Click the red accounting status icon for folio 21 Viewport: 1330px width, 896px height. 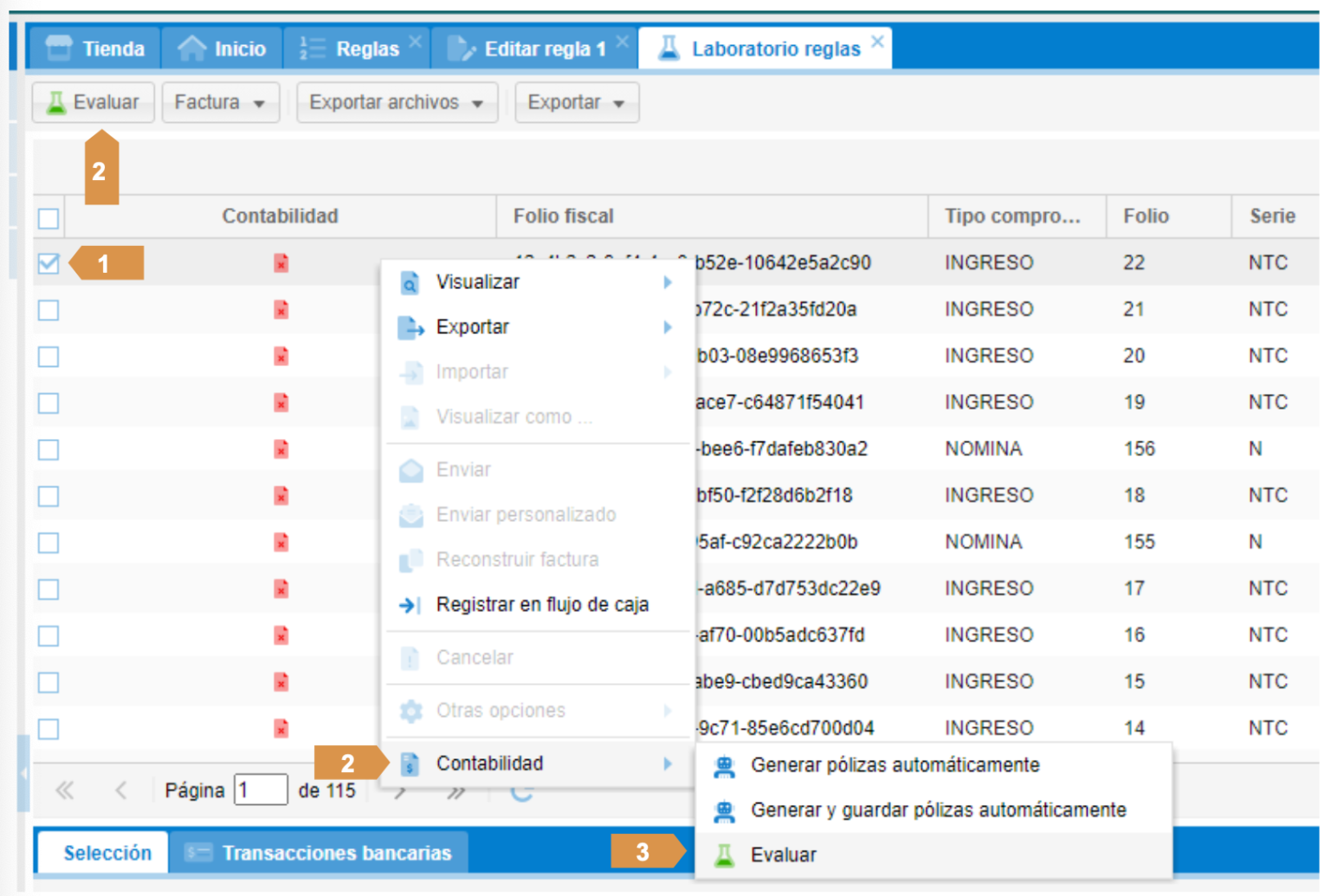[281, 310]
